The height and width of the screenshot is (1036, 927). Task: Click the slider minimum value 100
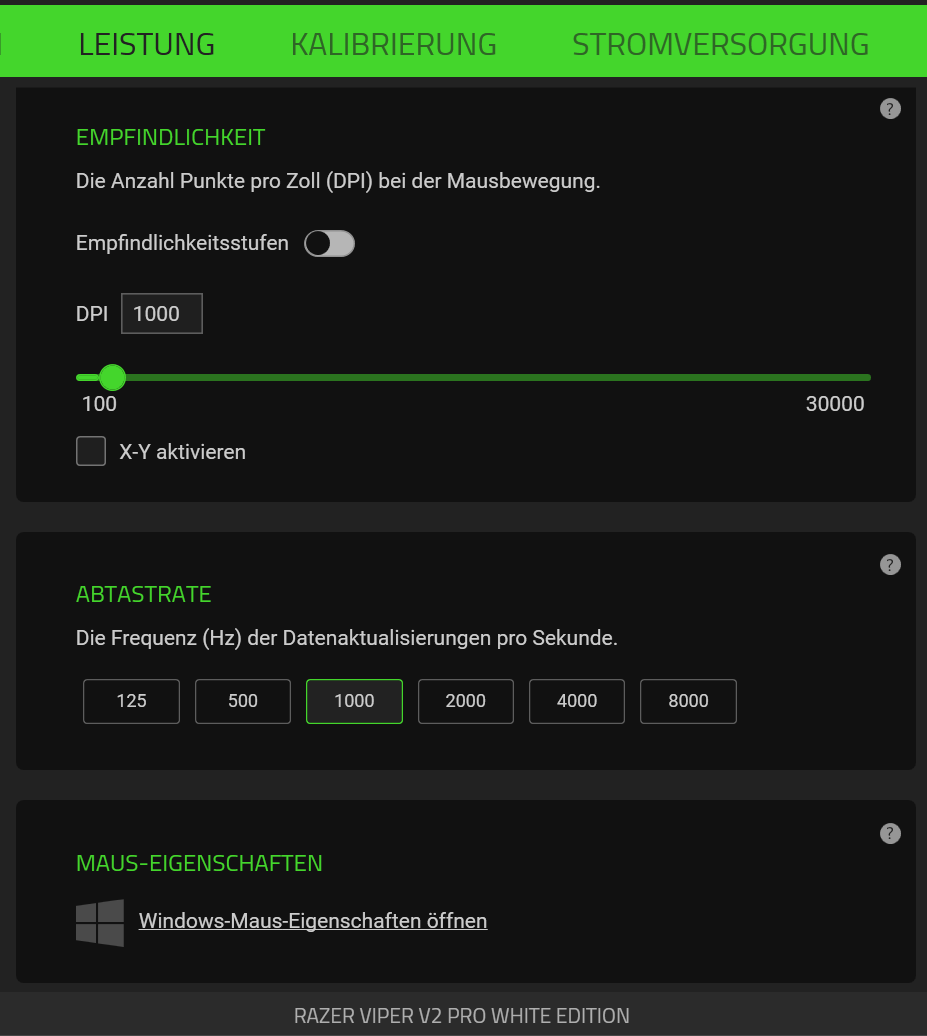point(99,404)
